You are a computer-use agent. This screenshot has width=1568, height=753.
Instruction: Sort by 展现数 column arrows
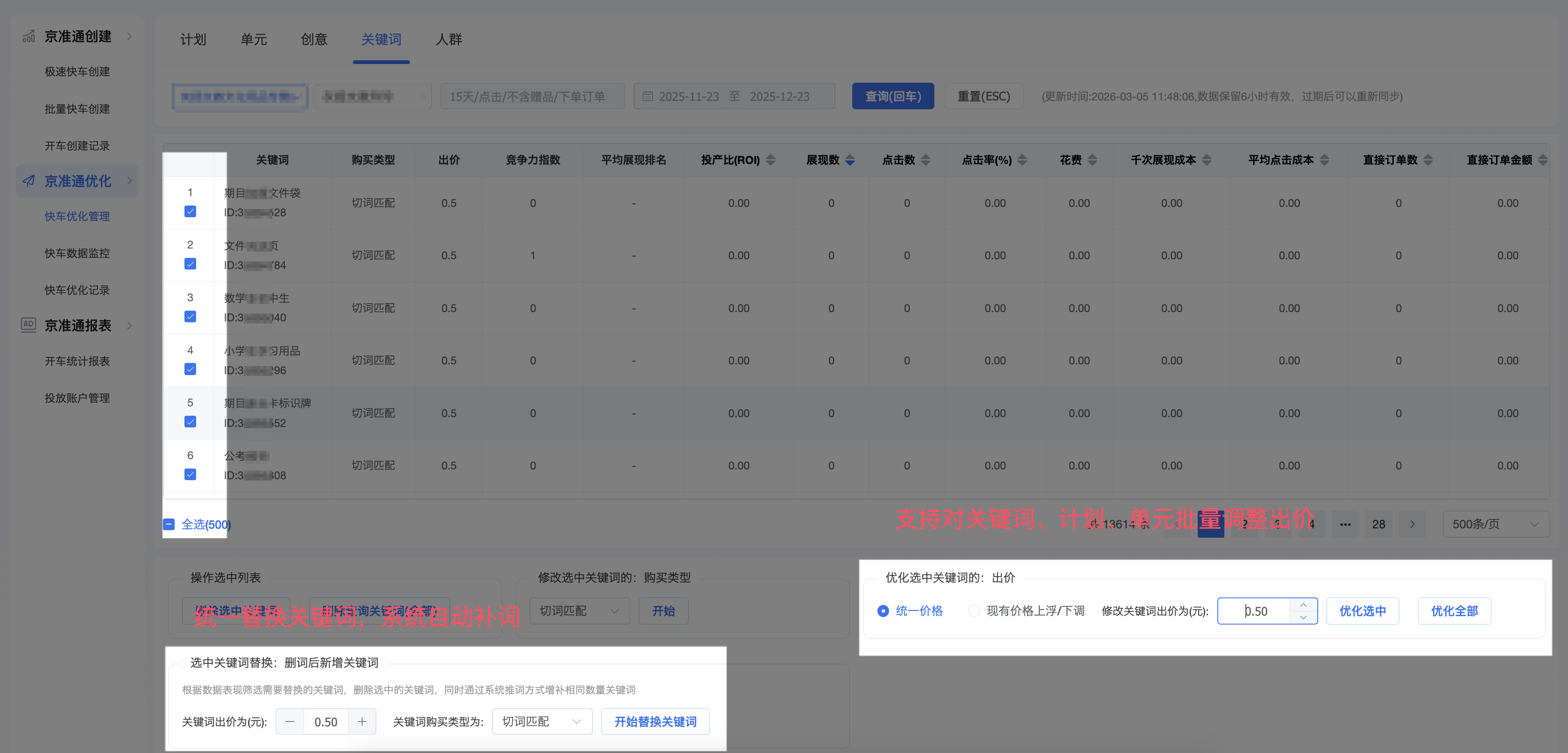850,160
